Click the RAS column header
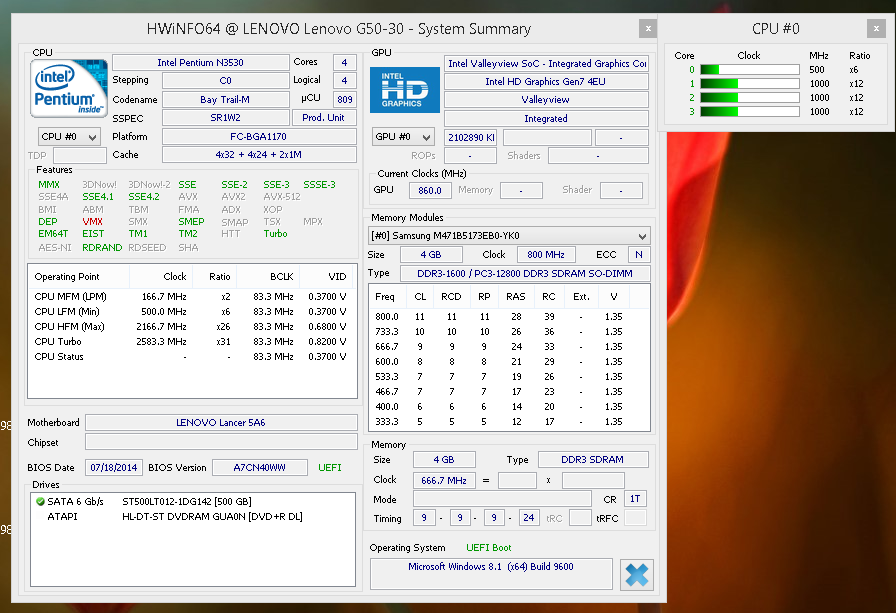 click(x=515, y=297)
